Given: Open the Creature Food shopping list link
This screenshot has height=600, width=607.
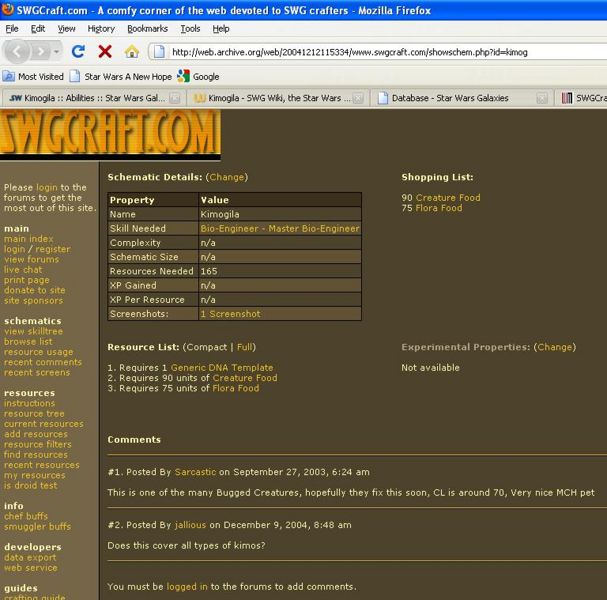Looking at the screenshot, I should [x=448, y=198].
